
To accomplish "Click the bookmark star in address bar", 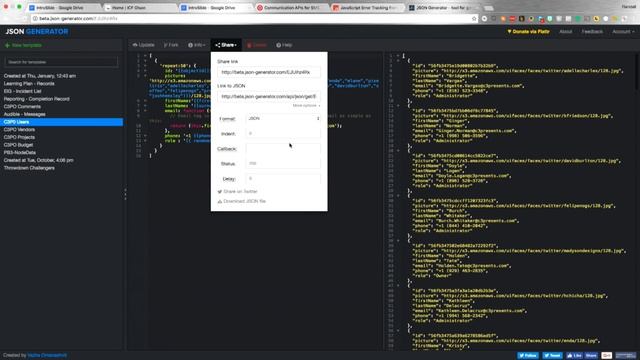I will click(x=474, y=19).
